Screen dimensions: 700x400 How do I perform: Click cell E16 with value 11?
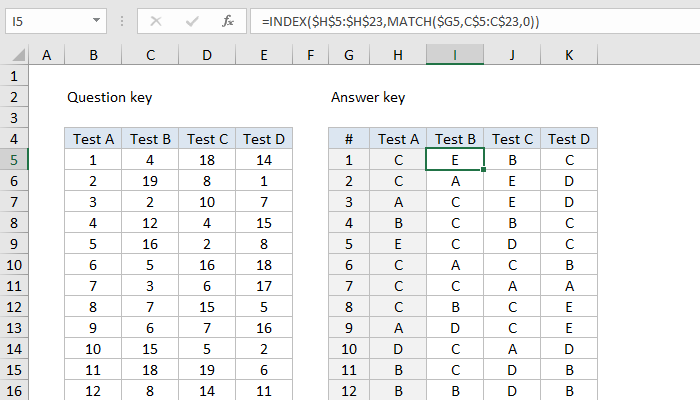tap(264, 391)
